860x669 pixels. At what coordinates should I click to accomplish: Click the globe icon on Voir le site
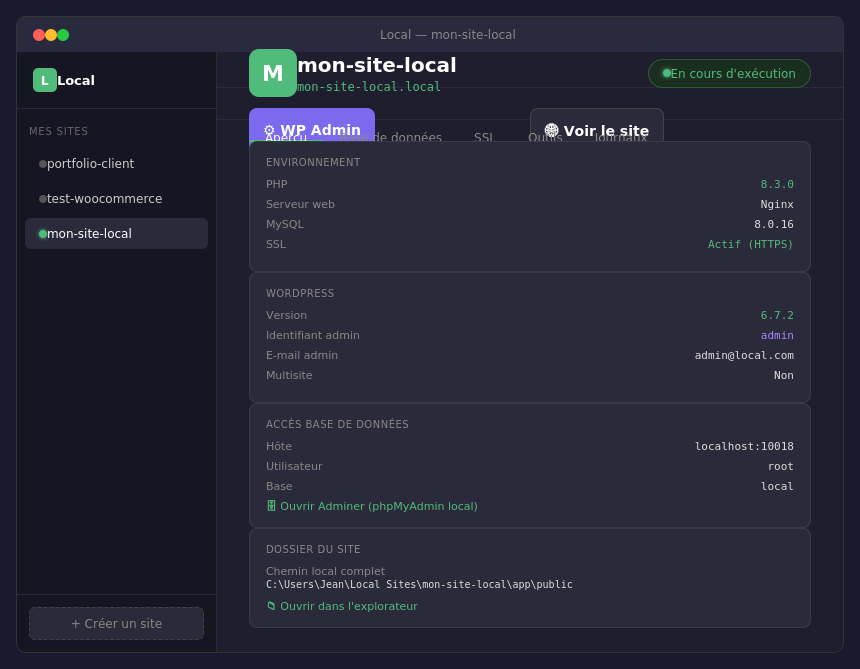(551, 130)
